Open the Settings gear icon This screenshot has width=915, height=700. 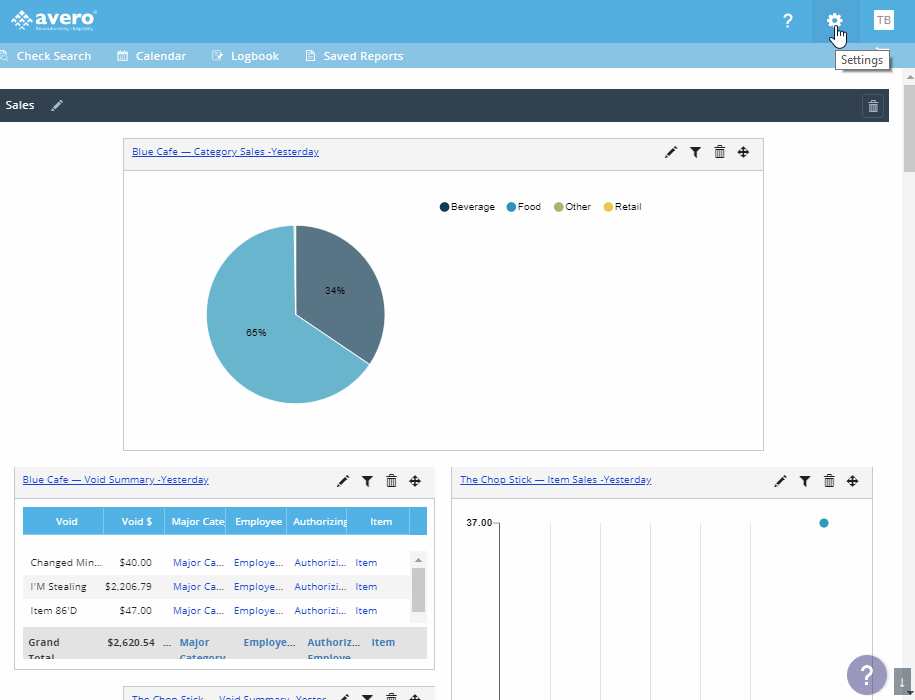(834, 21)
